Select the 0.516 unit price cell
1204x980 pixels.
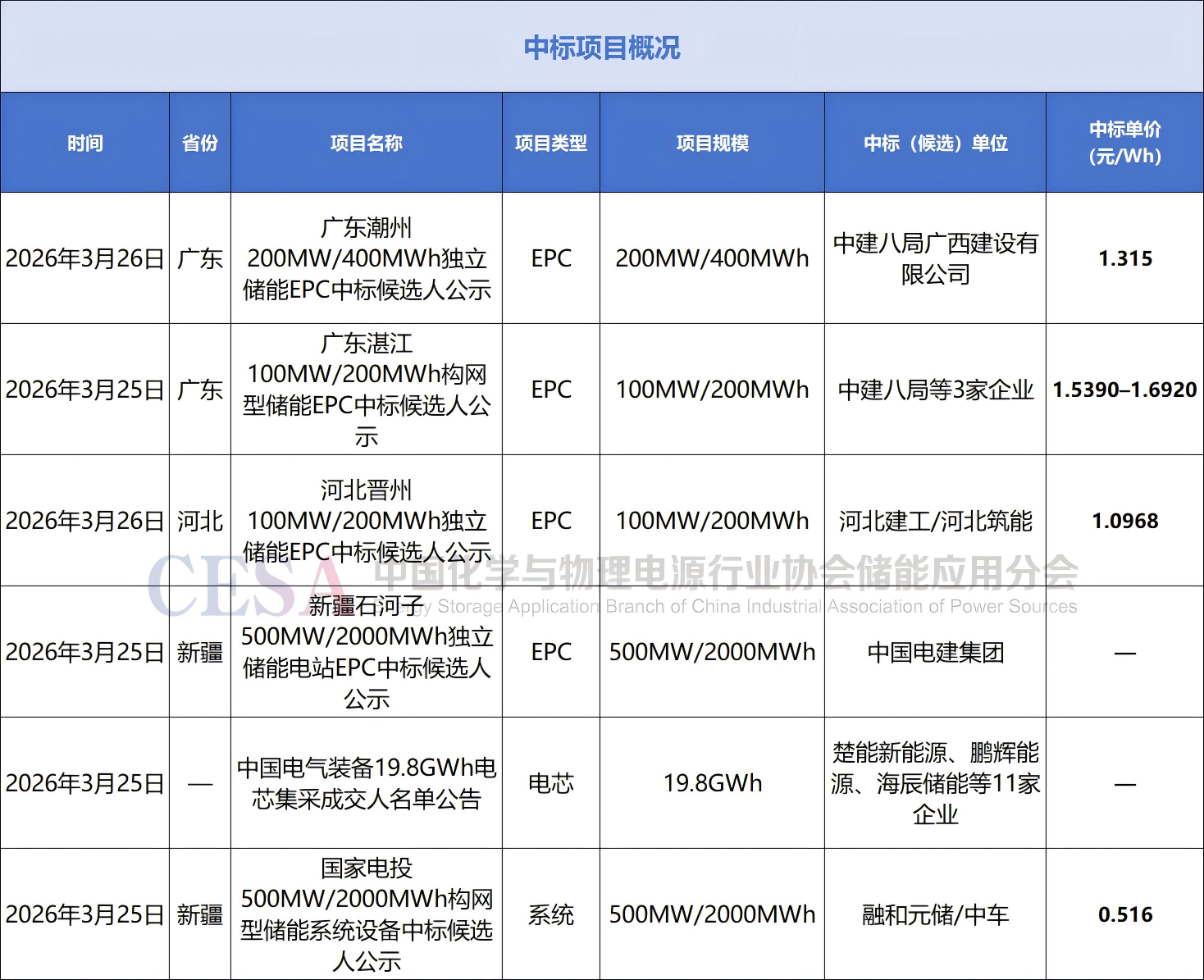pyautogui.click(x=1124, y=914)
